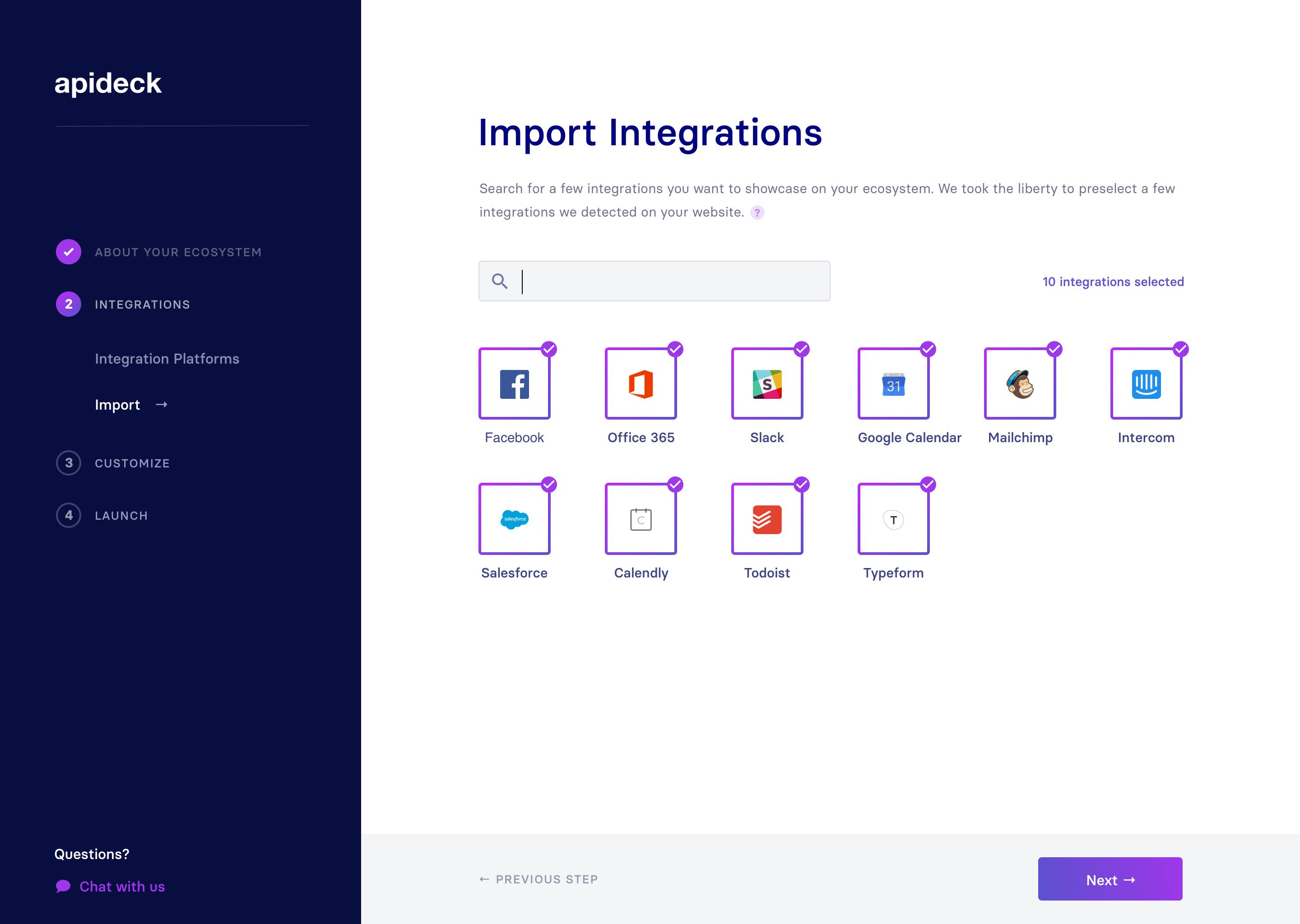Click the Salesforce label text
This screenshot has height=924, width=1300.
(x=514, y=573)
